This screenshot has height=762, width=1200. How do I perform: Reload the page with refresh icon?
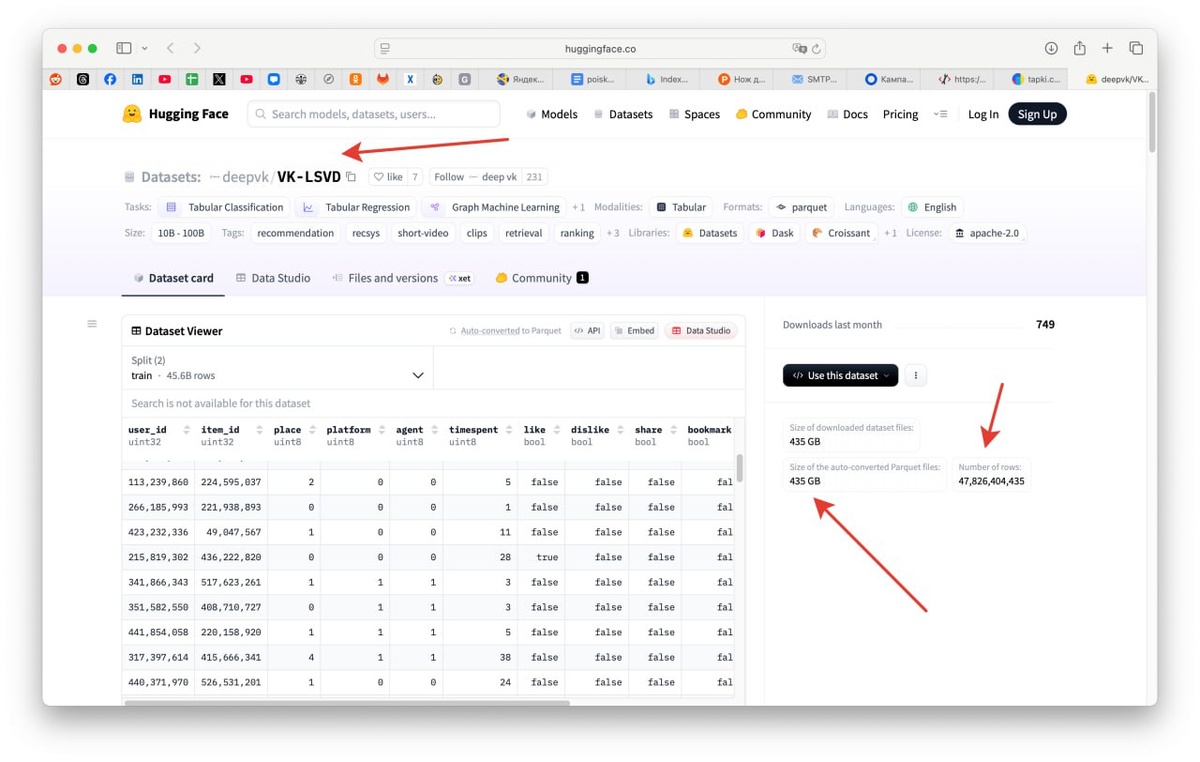point(816,48)
